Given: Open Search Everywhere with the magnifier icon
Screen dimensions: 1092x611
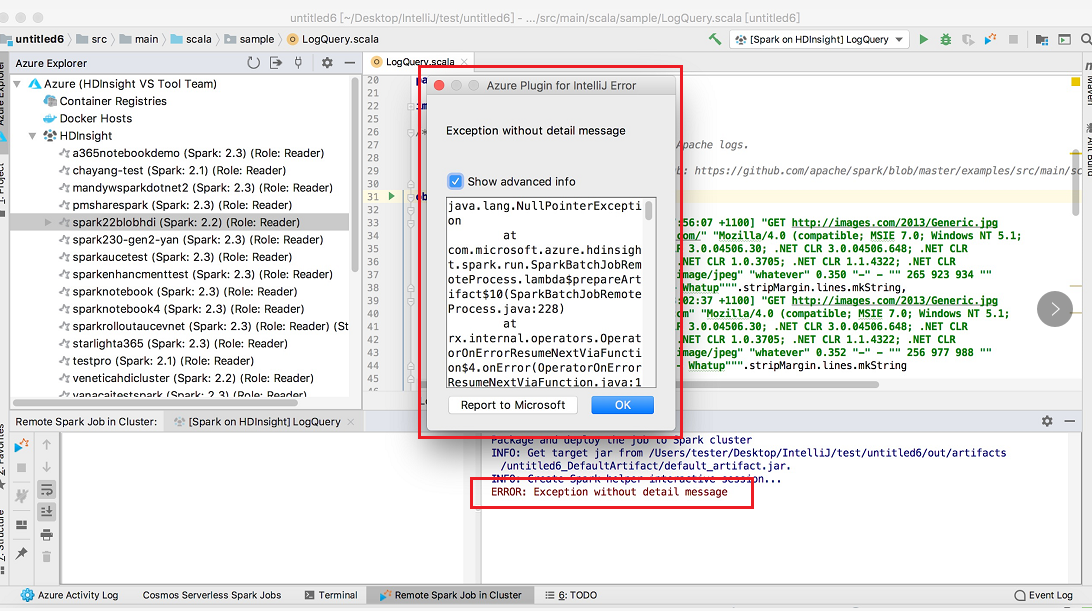Looking at the screenshot, I should (x=1085, y=38).
